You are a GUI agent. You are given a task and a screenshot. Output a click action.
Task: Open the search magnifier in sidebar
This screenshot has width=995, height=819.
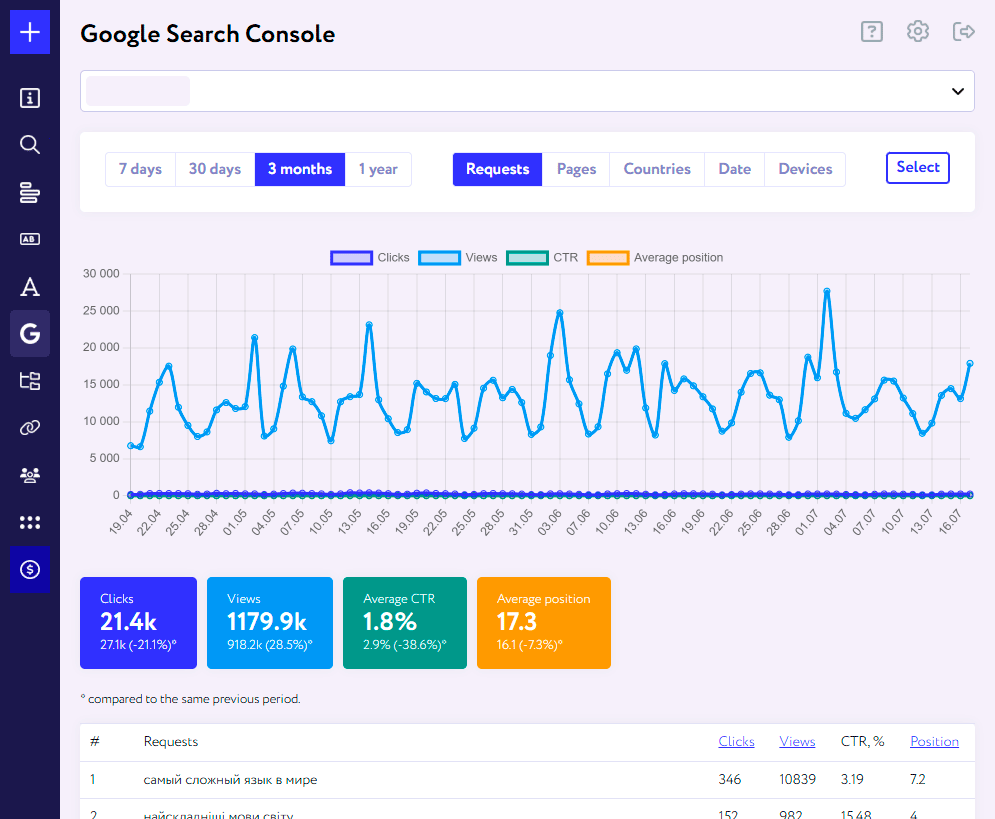pyautogui.click(x=30, y=145)
